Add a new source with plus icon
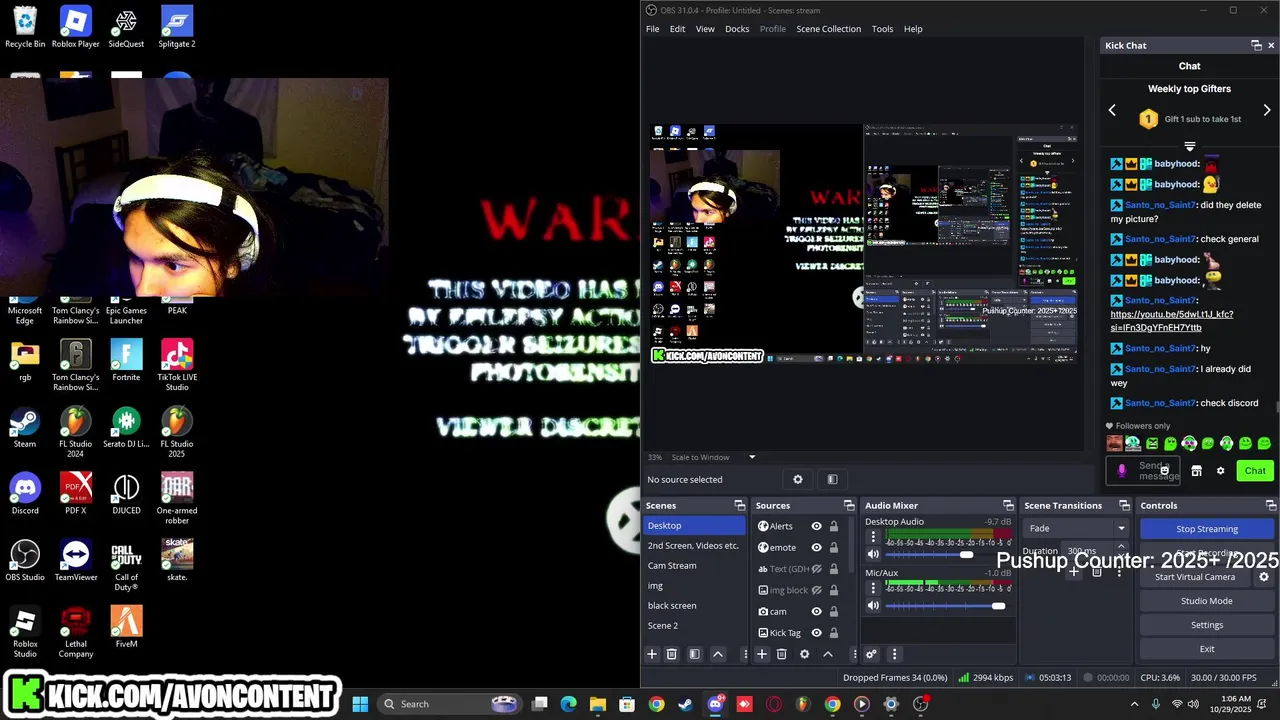 tap(762, 654)
